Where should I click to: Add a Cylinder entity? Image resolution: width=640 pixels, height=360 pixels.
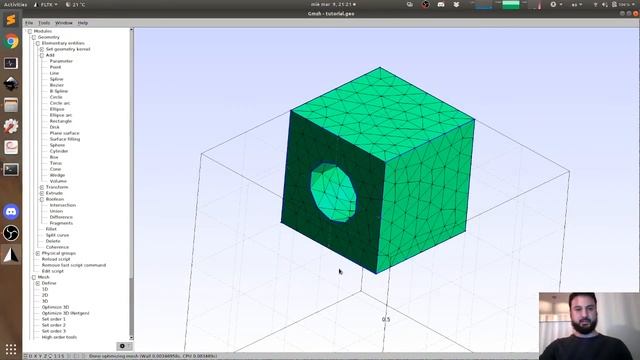click(59, 151)
